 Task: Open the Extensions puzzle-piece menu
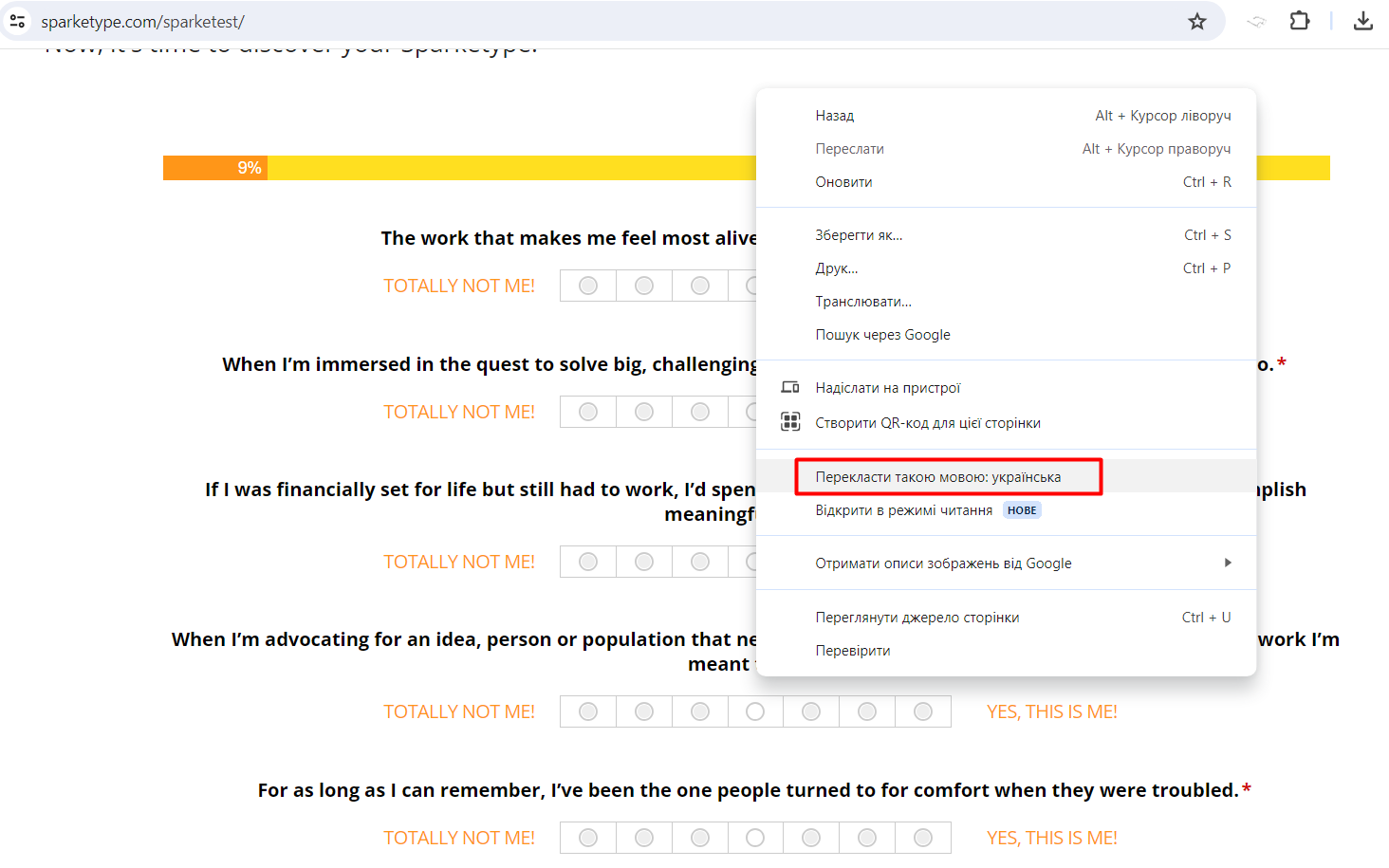pos(1300,21)
